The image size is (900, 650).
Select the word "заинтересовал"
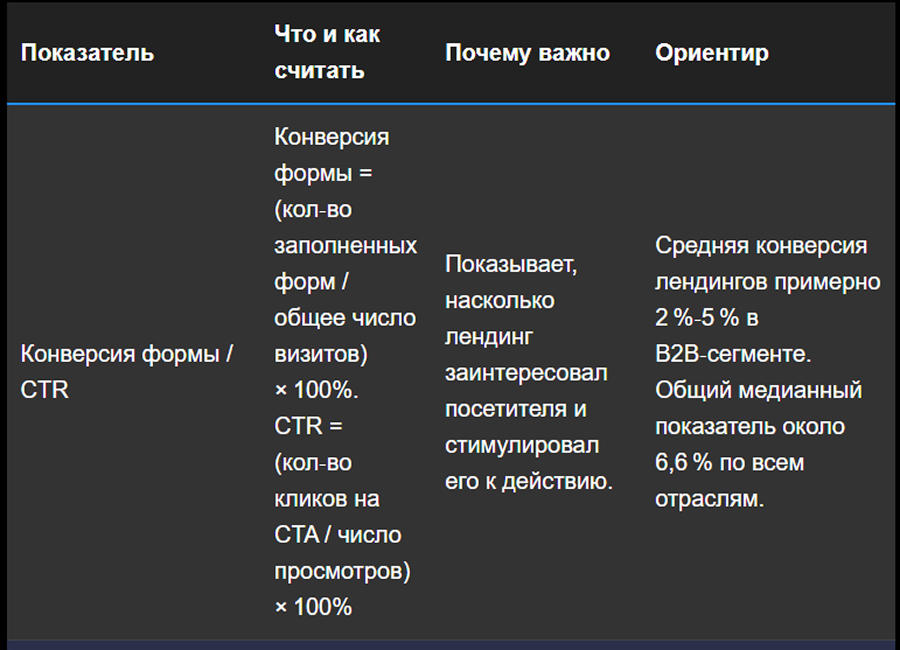(x=526, y=372)
